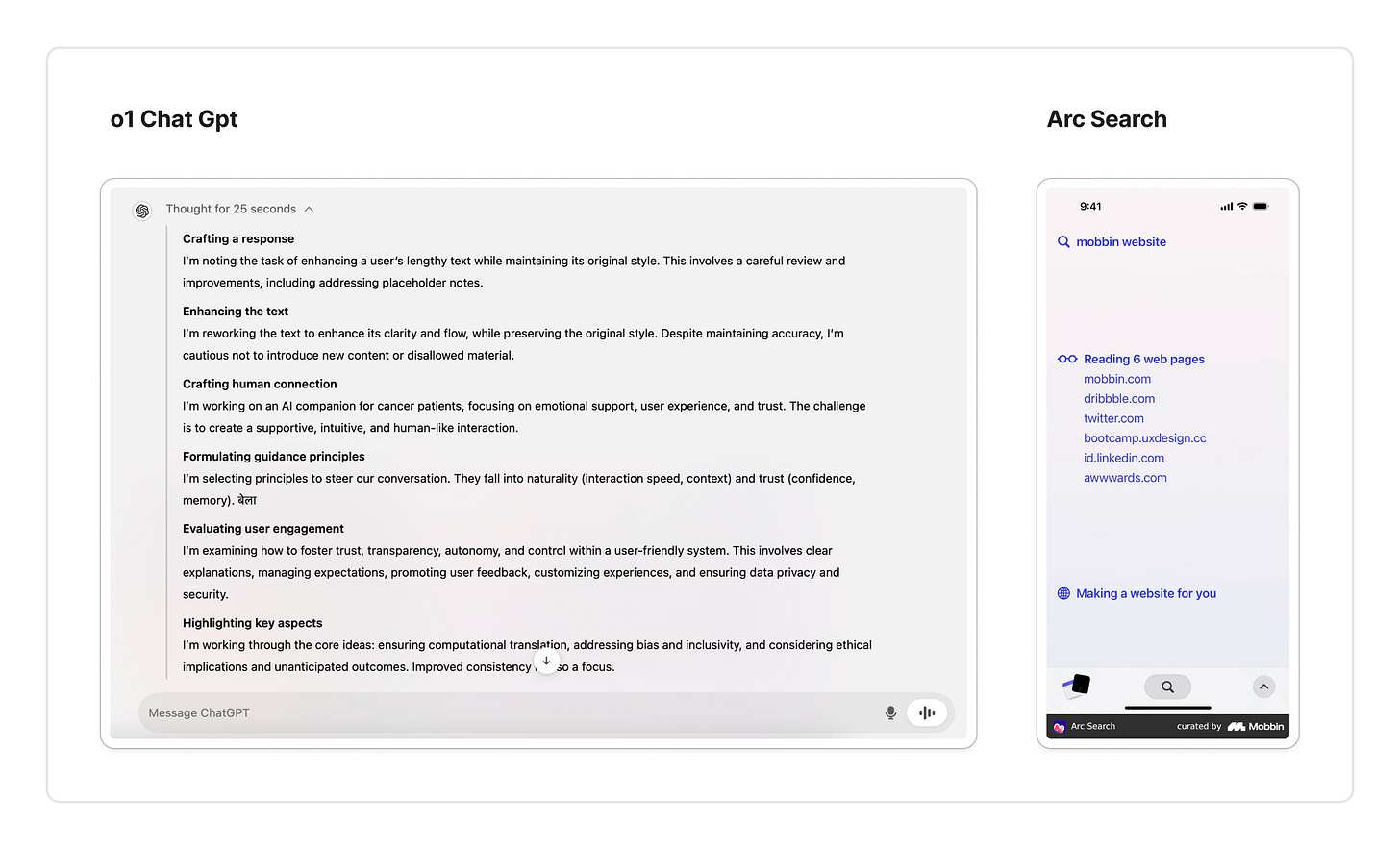Screen dimensions: 1400x849
Task: Tap the search pill button in Arc bottom bar
Action: pos(1167,687)
